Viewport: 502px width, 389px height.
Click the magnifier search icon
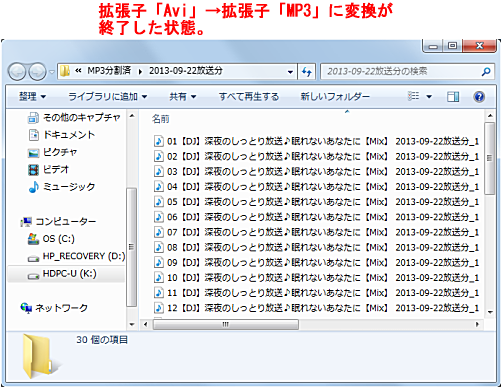(486, 71)
